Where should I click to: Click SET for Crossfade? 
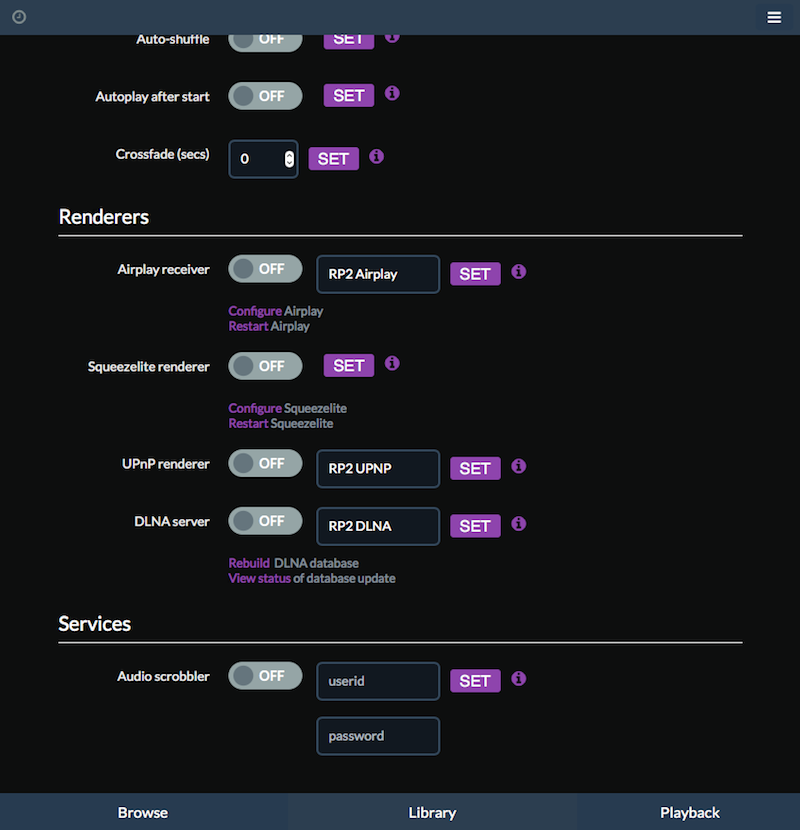click(x=334, y=159)
